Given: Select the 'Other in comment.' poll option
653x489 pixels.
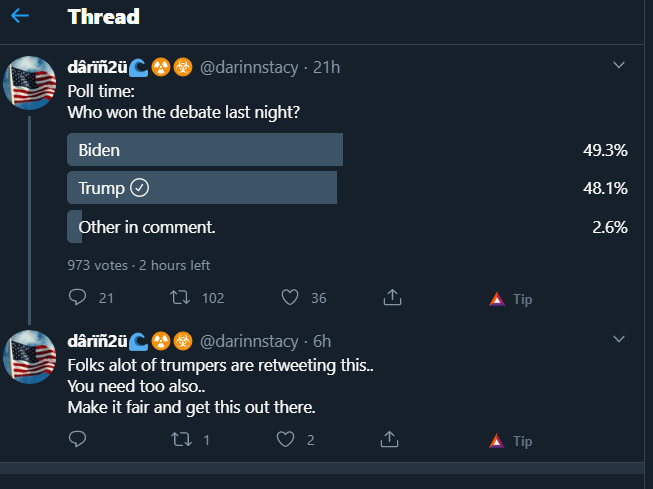Looking at the screenshot, I should (x=347, y=227).
